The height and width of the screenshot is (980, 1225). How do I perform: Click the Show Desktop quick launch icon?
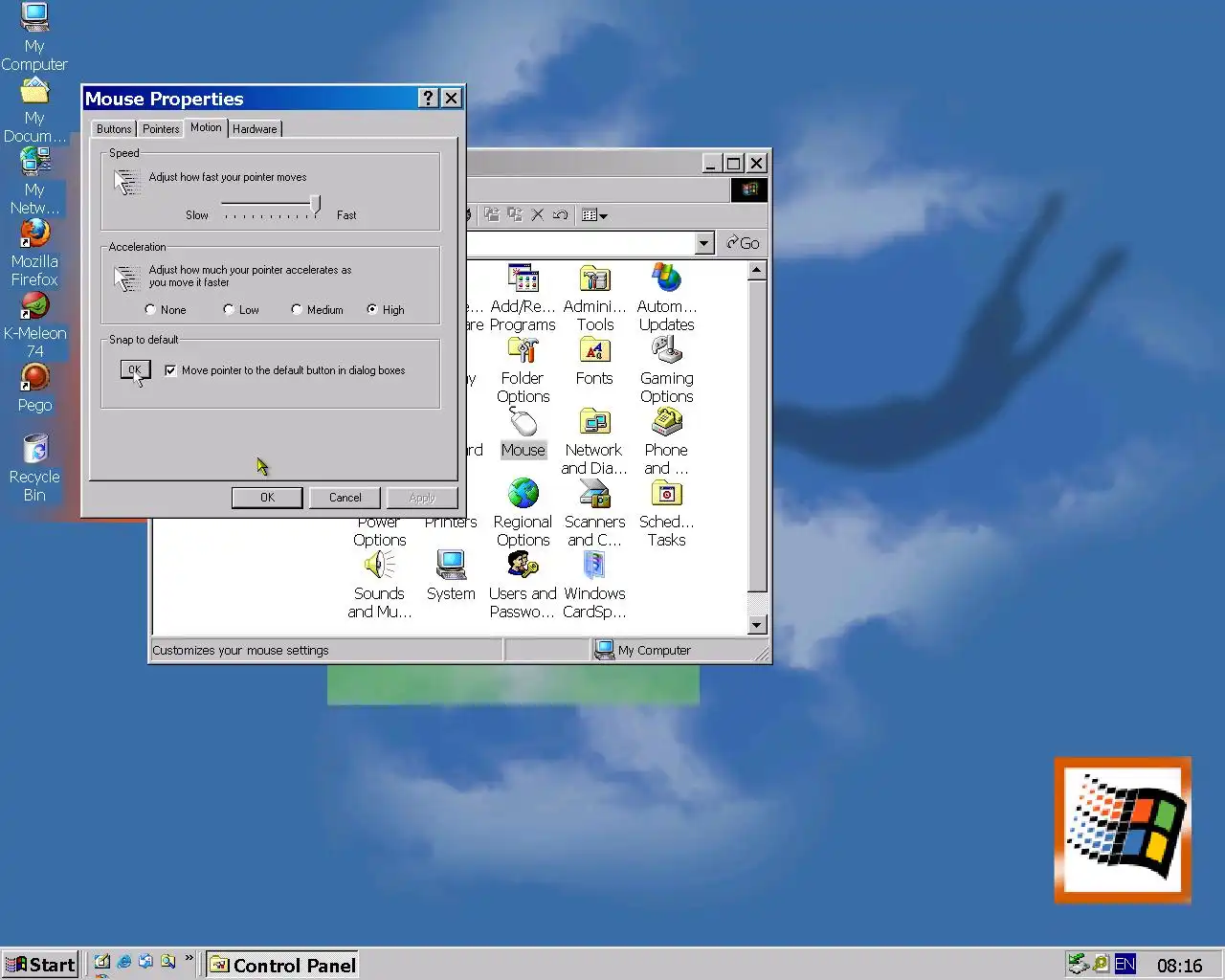101,963
